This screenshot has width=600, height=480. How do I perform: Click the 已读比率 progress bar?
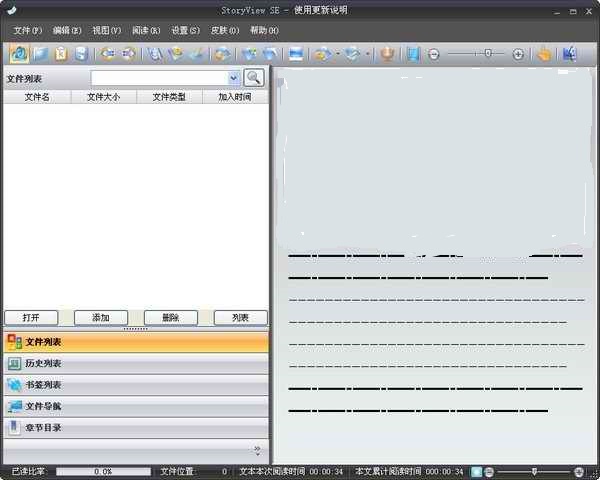pyautogui.click(x=103, y=472)
